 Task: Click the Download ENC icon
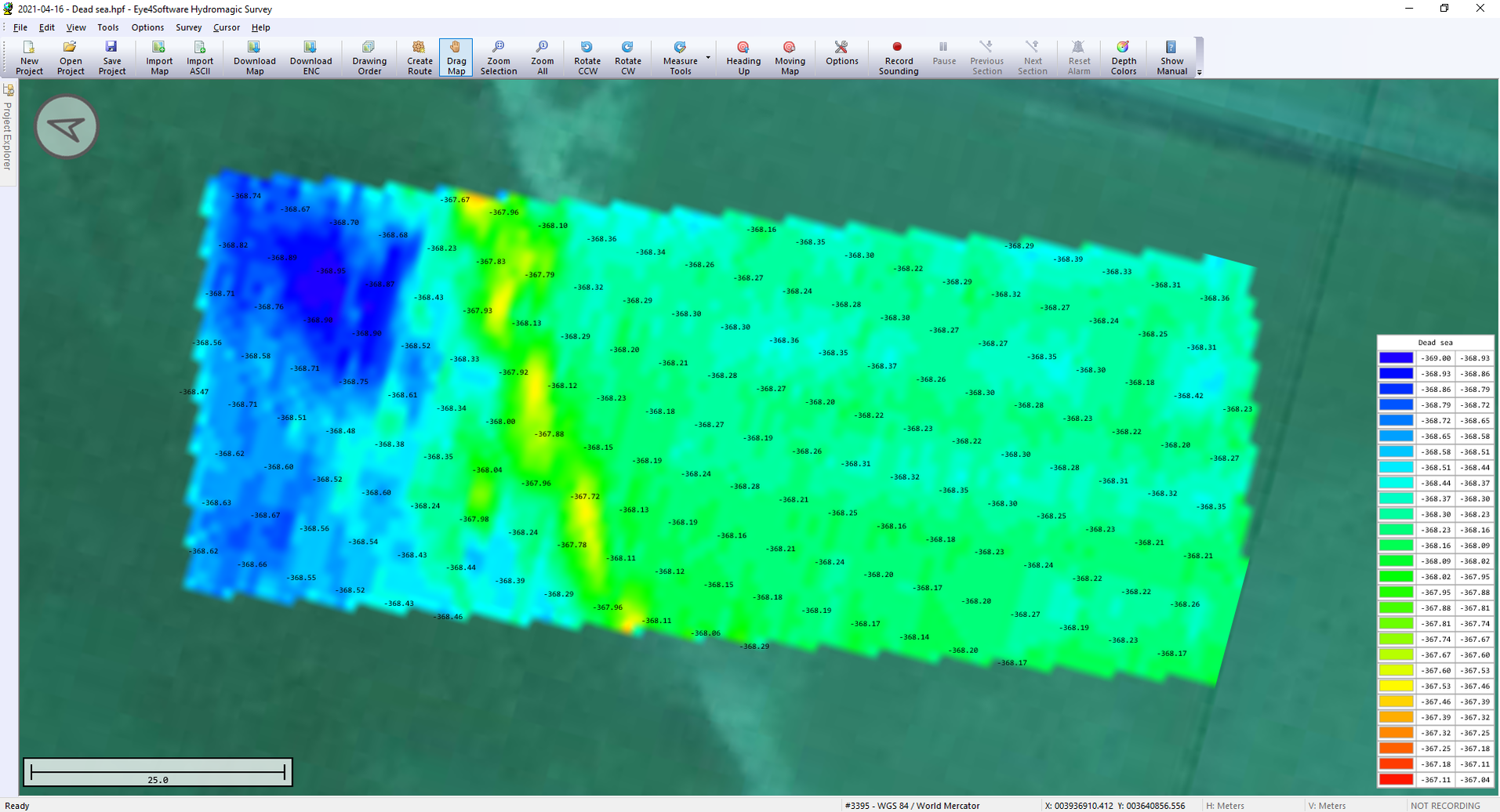tap(311, 58)
